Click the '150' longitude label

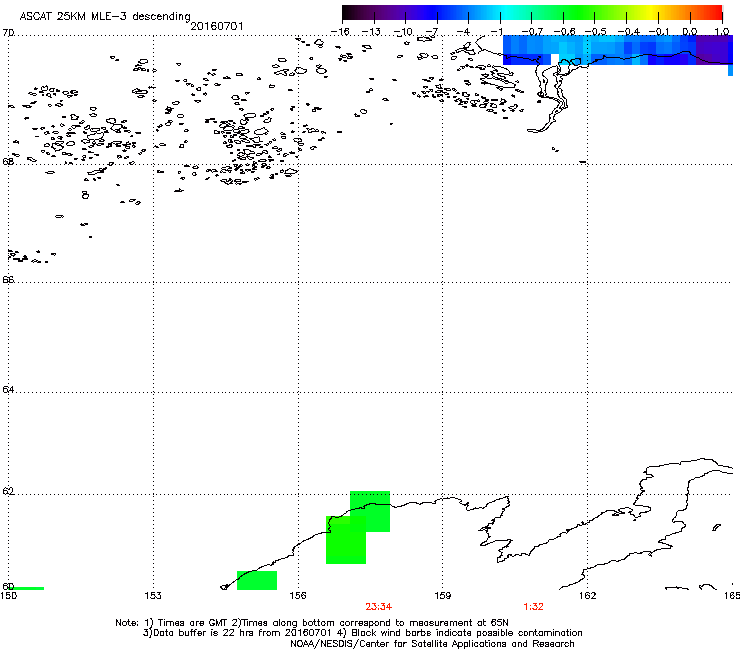8,596
